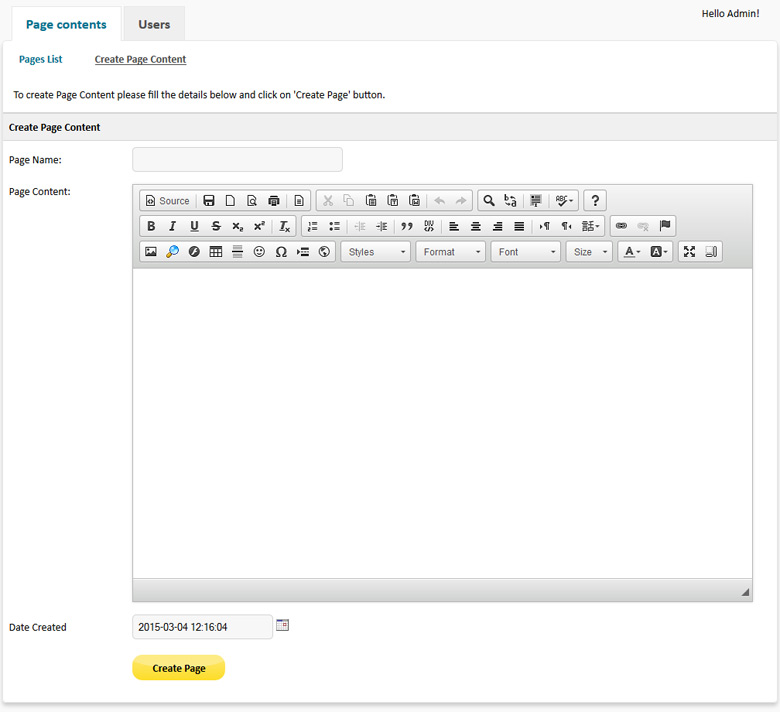Click the Source view button
The width and height of the screenshot is (780, 712).
pyautogui.click(x=167, y=201)
